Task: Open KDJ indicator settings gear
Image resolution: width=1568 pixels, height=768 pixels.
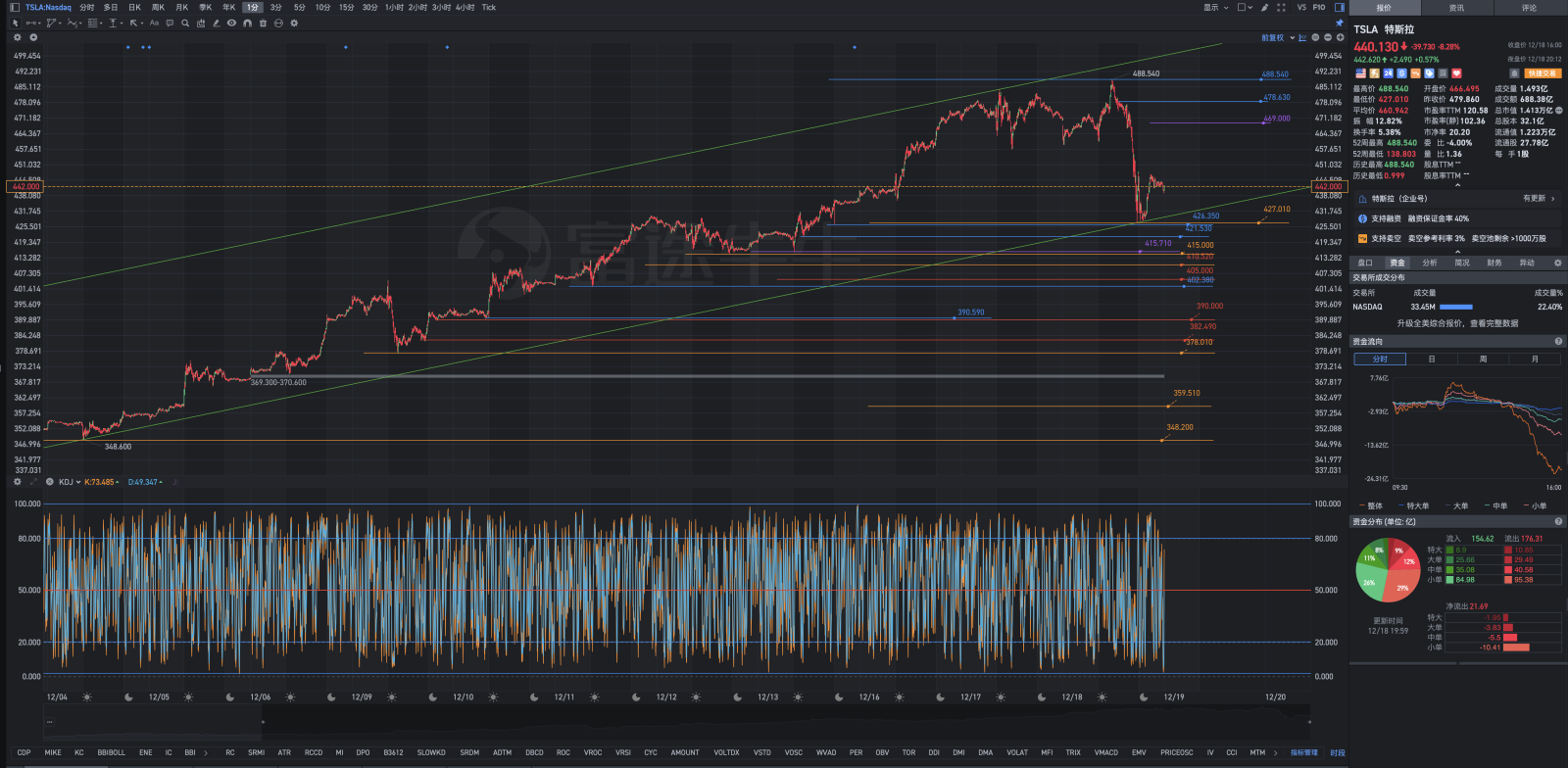Action: click(17, 481)
